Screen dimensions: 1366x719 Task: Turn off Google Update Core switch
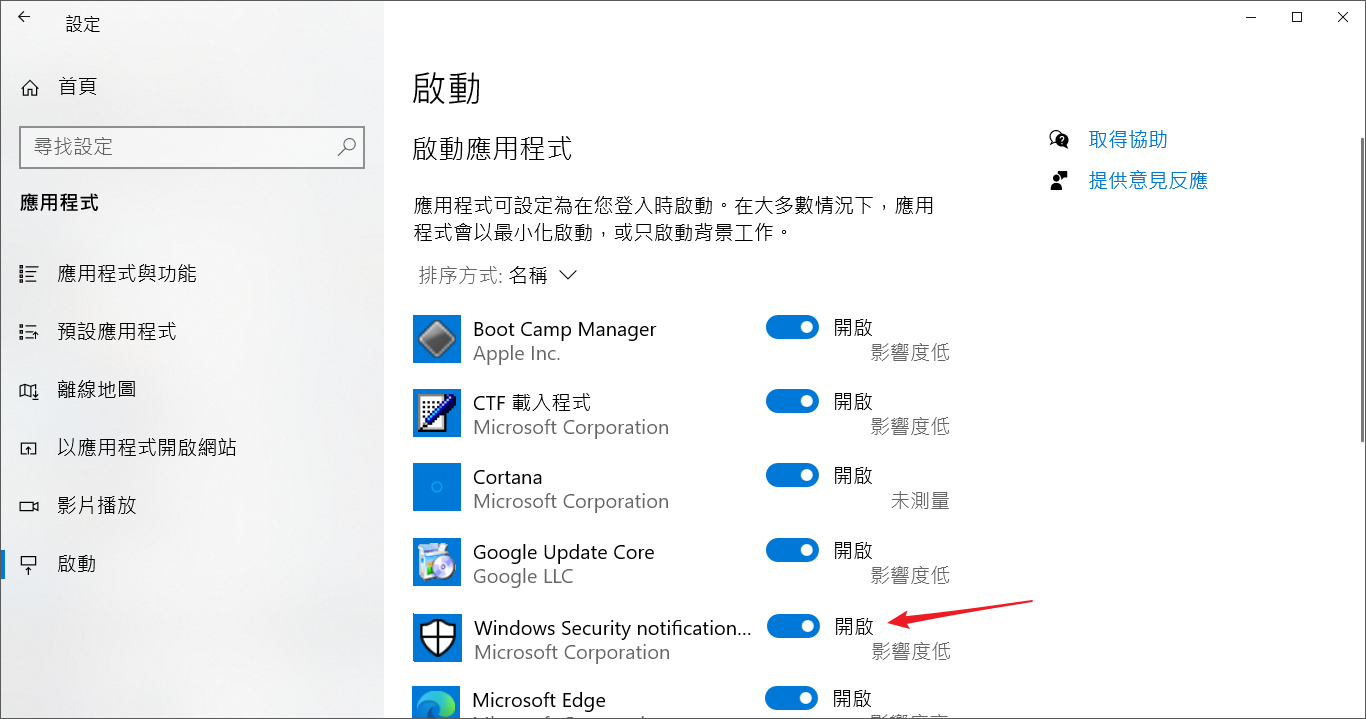point(793,550)
